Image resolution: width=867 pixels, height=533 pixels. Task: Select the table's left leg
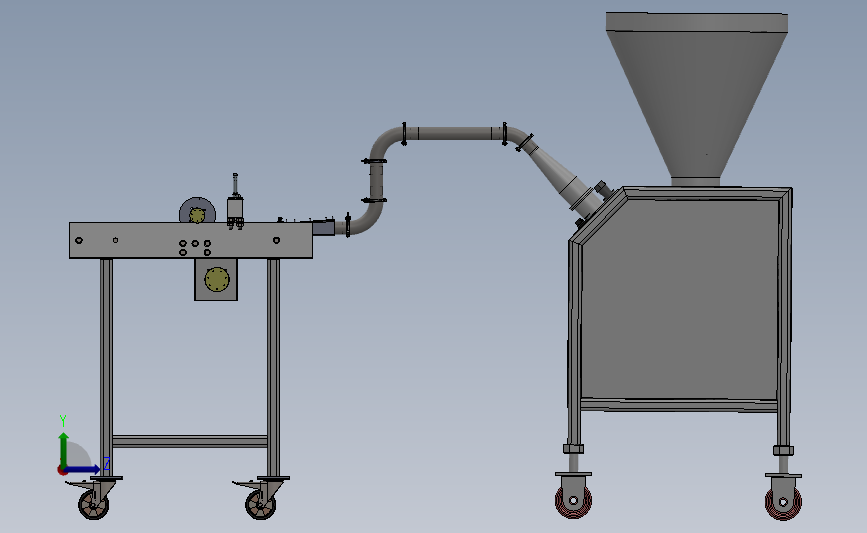coord(106,368)
